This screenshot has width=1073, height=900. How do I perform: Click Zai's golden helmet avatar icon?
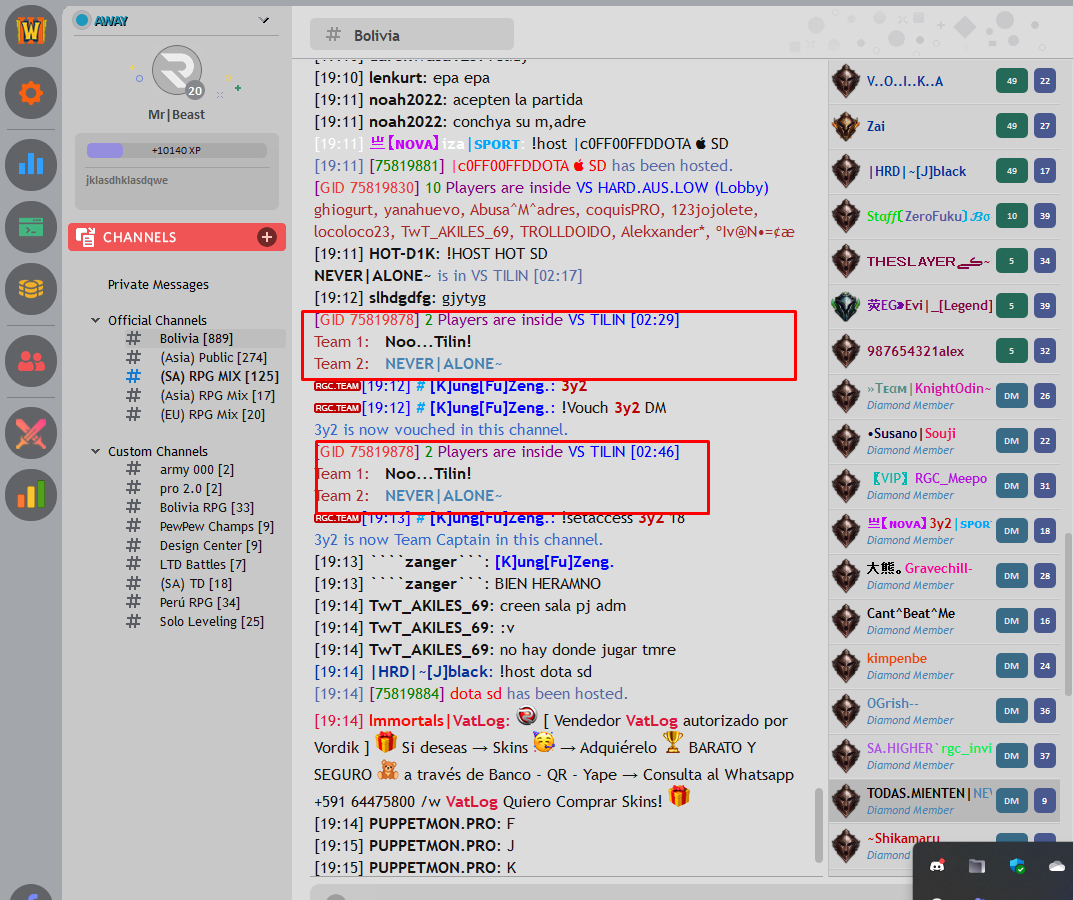[x=846, y=127]
